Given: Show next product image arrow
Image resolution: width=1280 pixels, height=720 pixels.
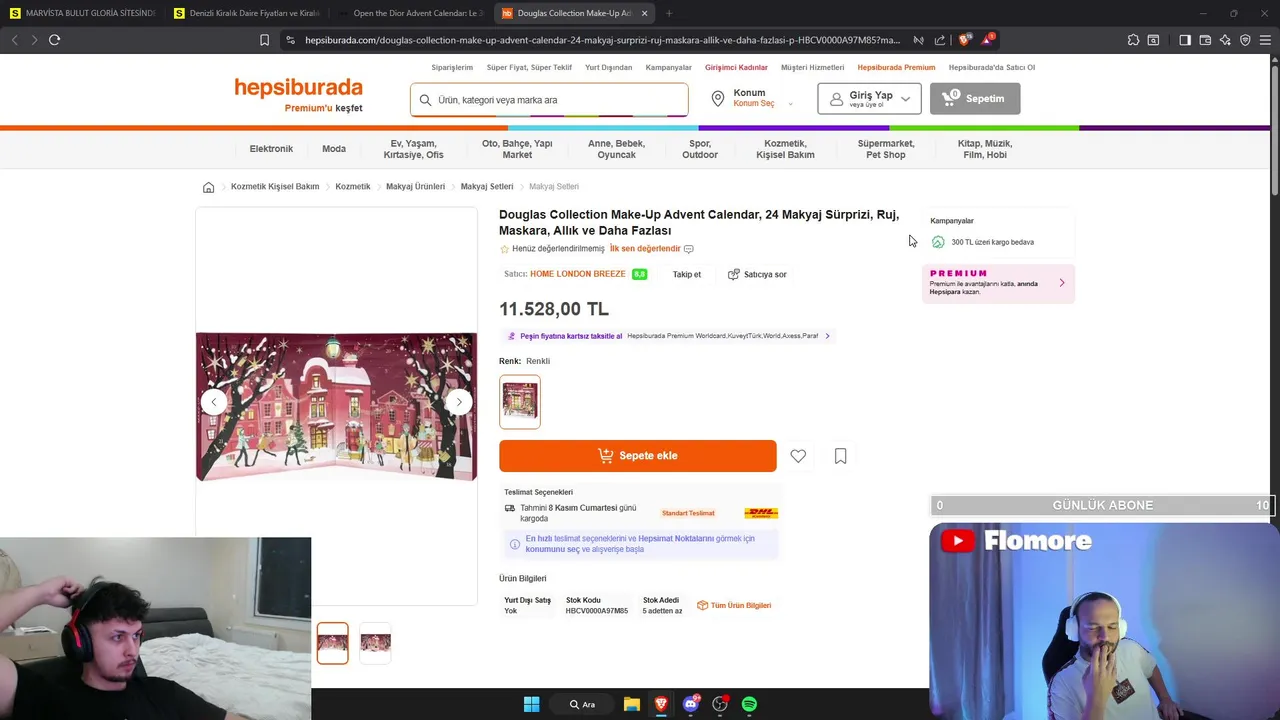Looking at the screenshot, I should coord(458,402).
